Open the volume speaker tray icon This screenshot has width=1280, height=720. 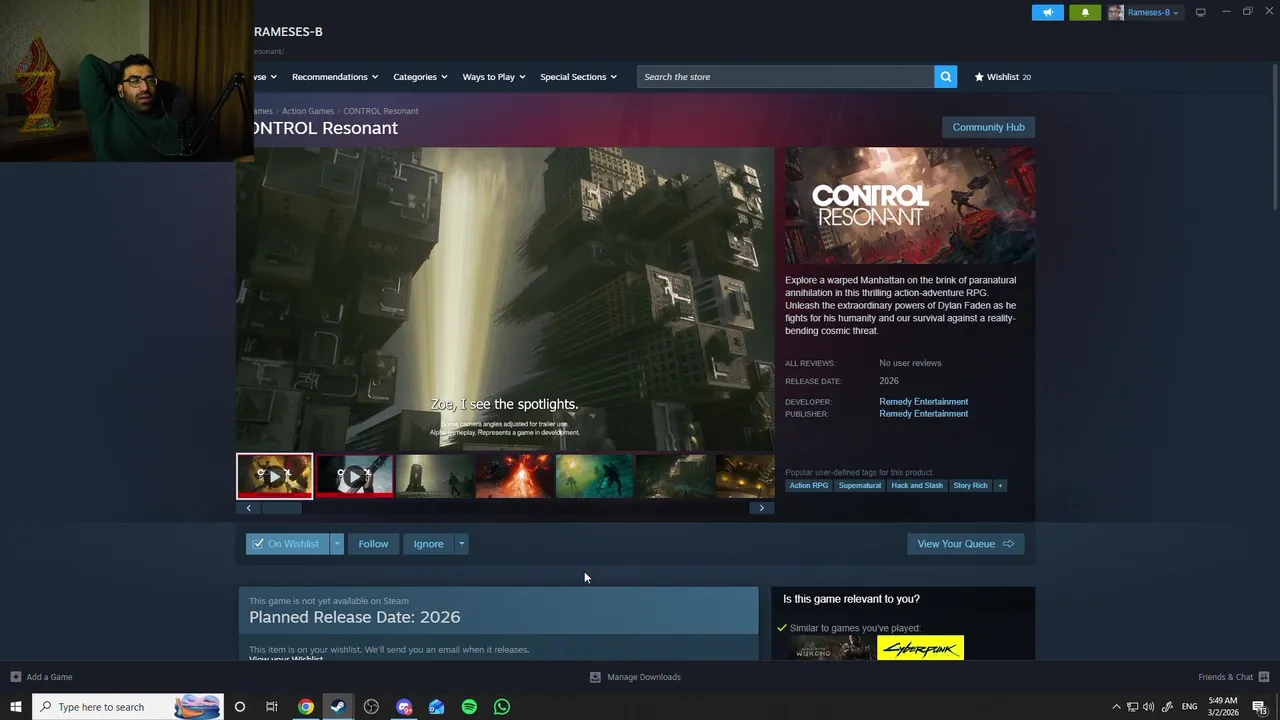(1149, 707)
